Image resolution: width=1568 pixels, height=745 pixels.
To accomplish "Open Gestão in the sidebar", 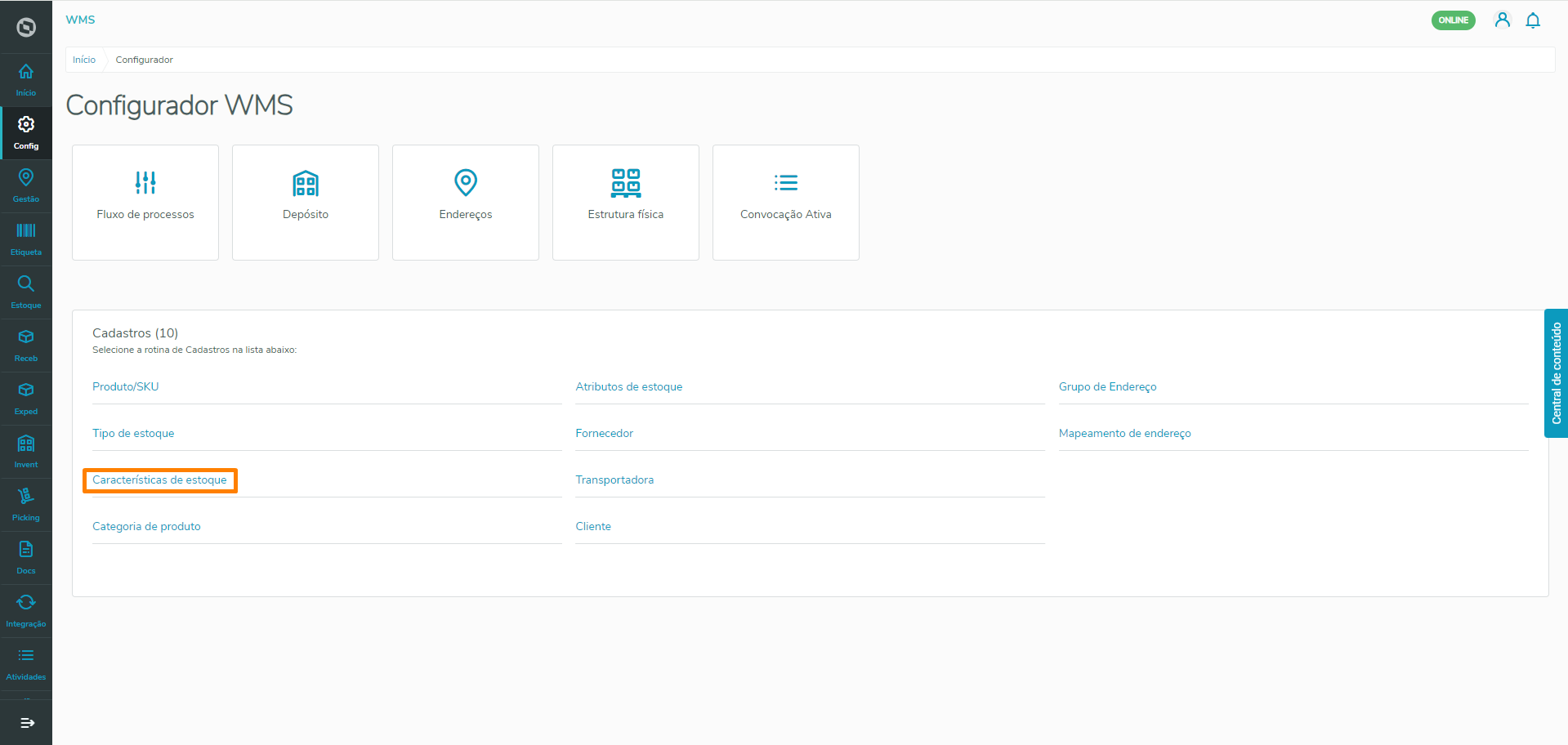I will pyautogui.click(x=26, y=186).
